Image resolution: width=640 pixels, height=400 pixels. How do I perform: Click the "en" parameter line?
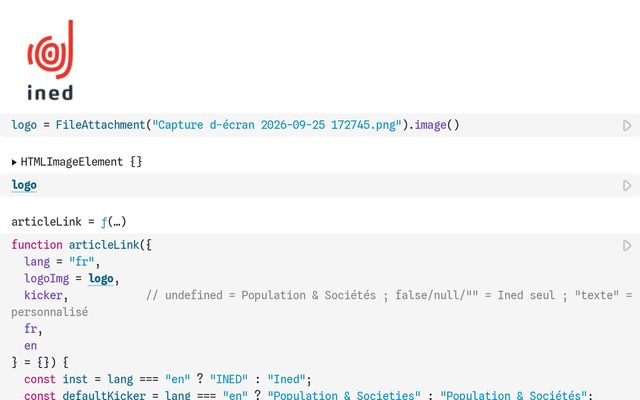[x=31, y=346]
